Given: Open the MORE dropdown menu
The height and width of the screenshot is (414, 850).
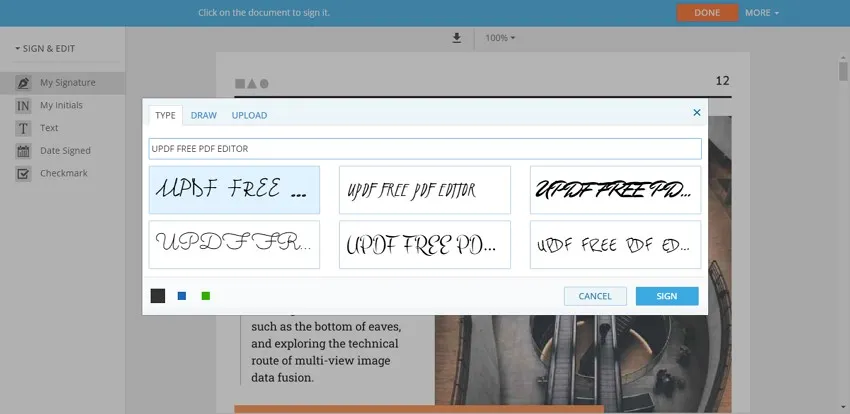Looking at the screenshot, I should [762, 12].
